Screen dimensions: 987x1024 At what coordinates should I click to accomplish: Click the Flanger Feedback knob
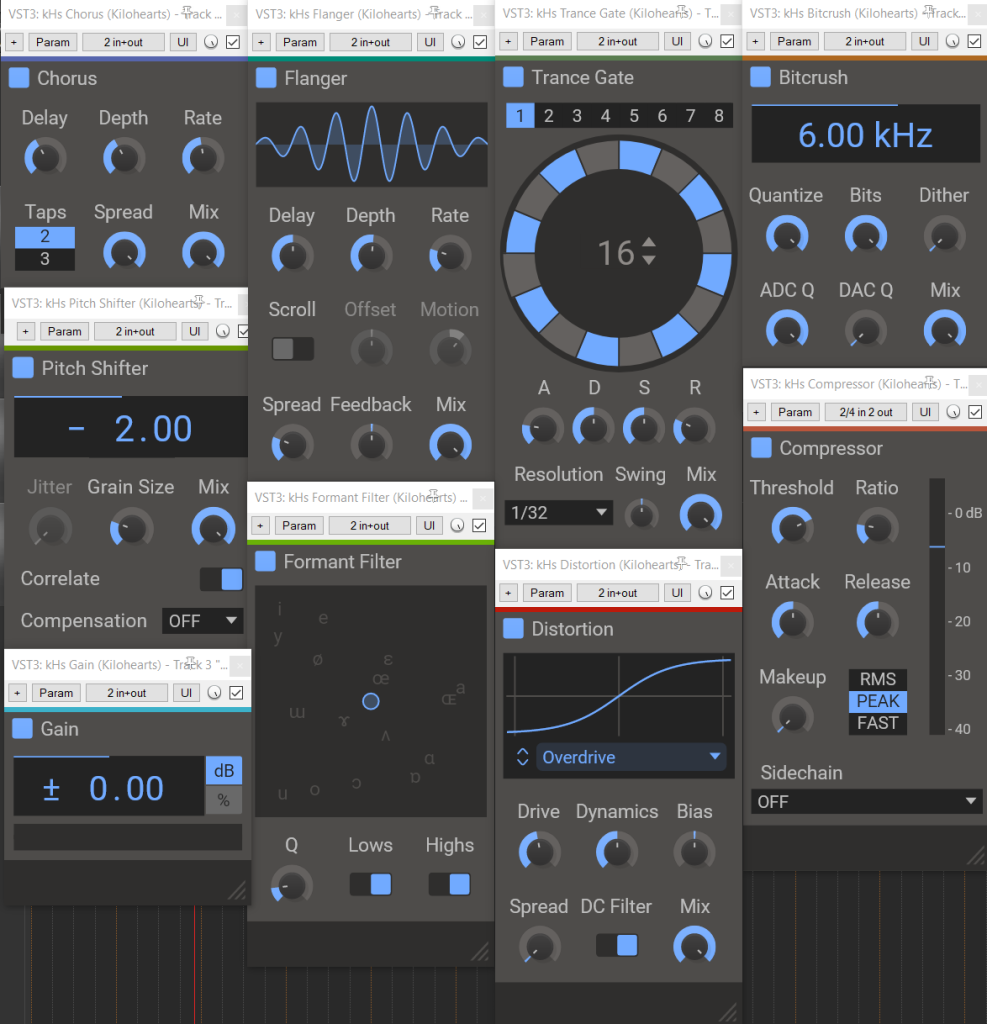pyautogui.click(x=371, y=445)
